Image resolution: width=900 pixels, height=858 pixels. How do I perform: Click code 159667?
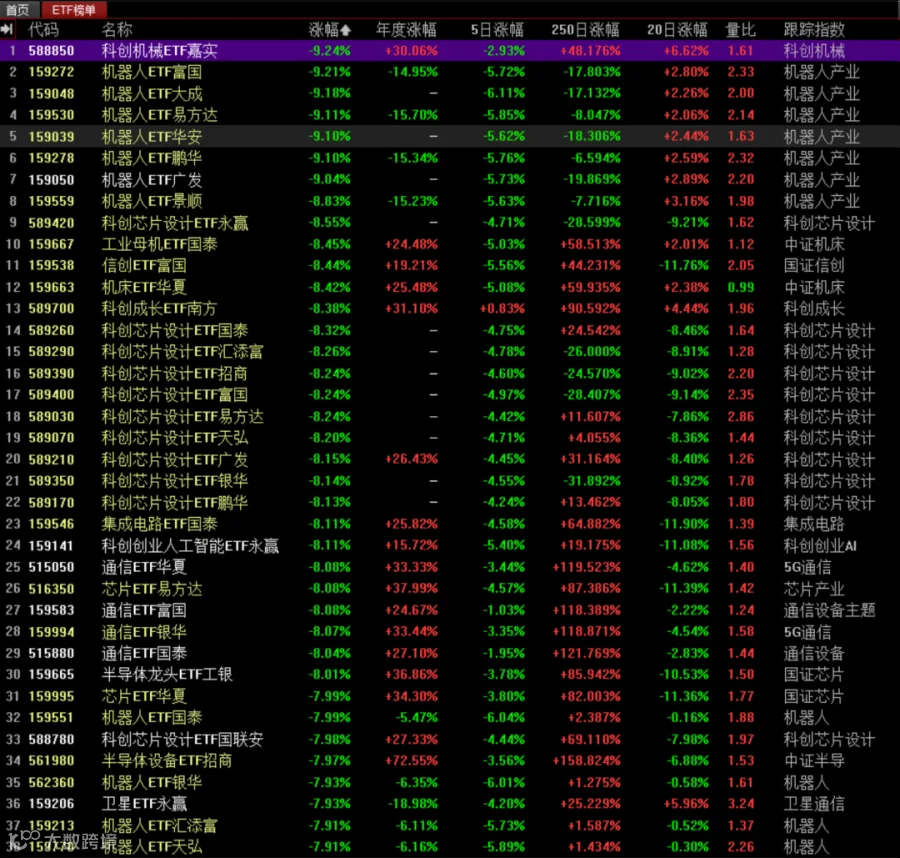[51, 244]
